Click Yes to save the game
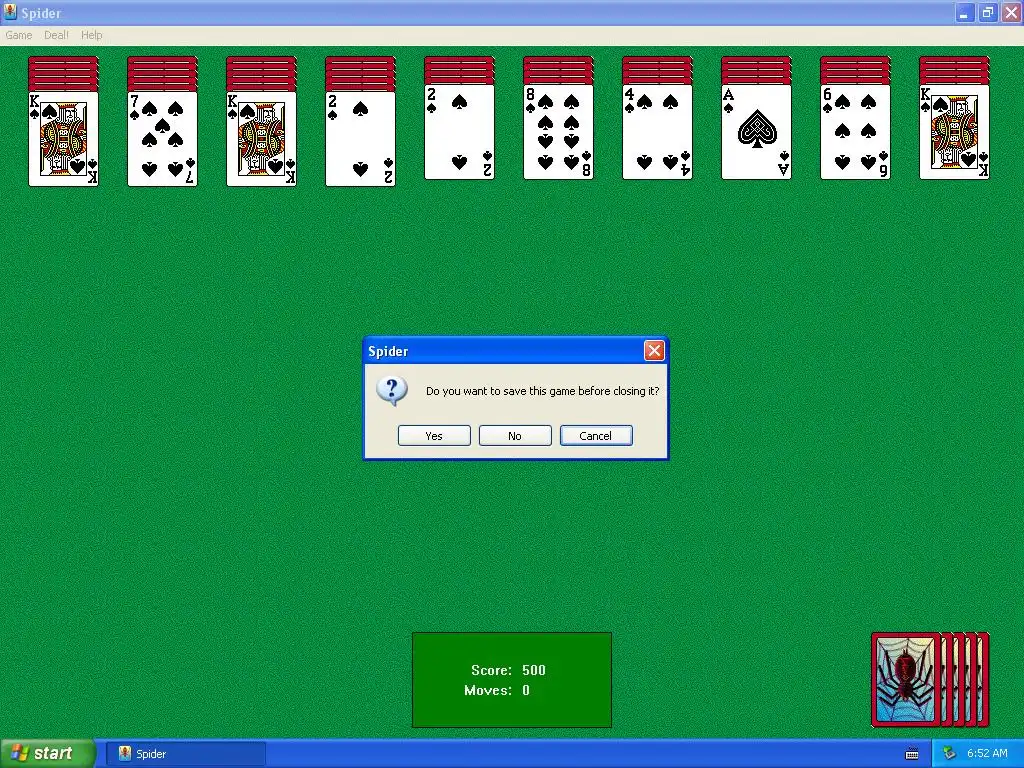The width and height of the screenshot is (1024, 768). coord(434,436)
